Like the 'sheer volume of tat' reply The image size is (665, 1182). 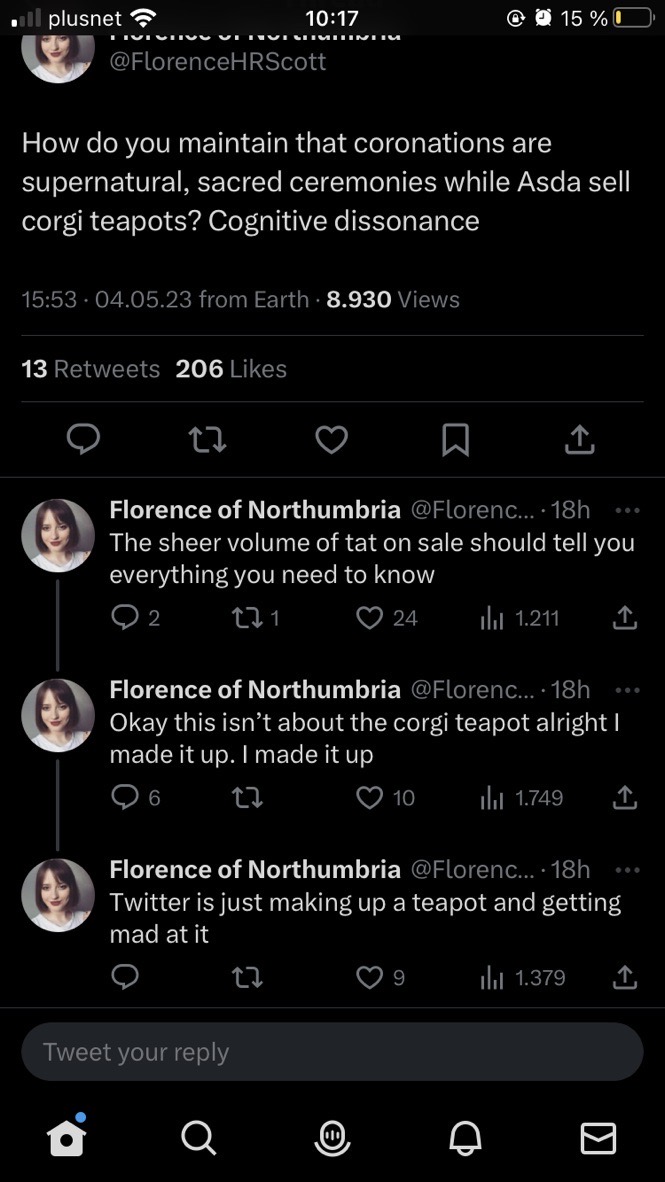[x=371, y=618]
